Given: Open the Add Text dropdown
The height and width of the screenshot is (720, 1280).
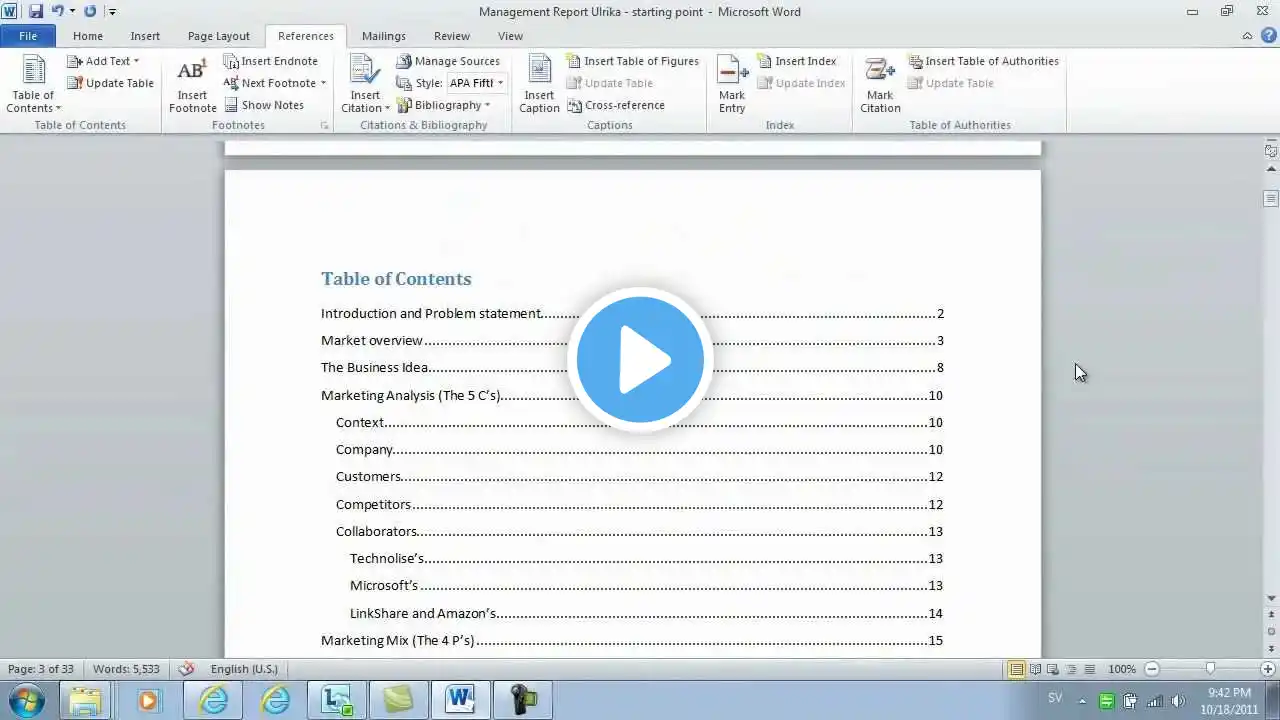Looking at the screenshot, I should 103,61.
